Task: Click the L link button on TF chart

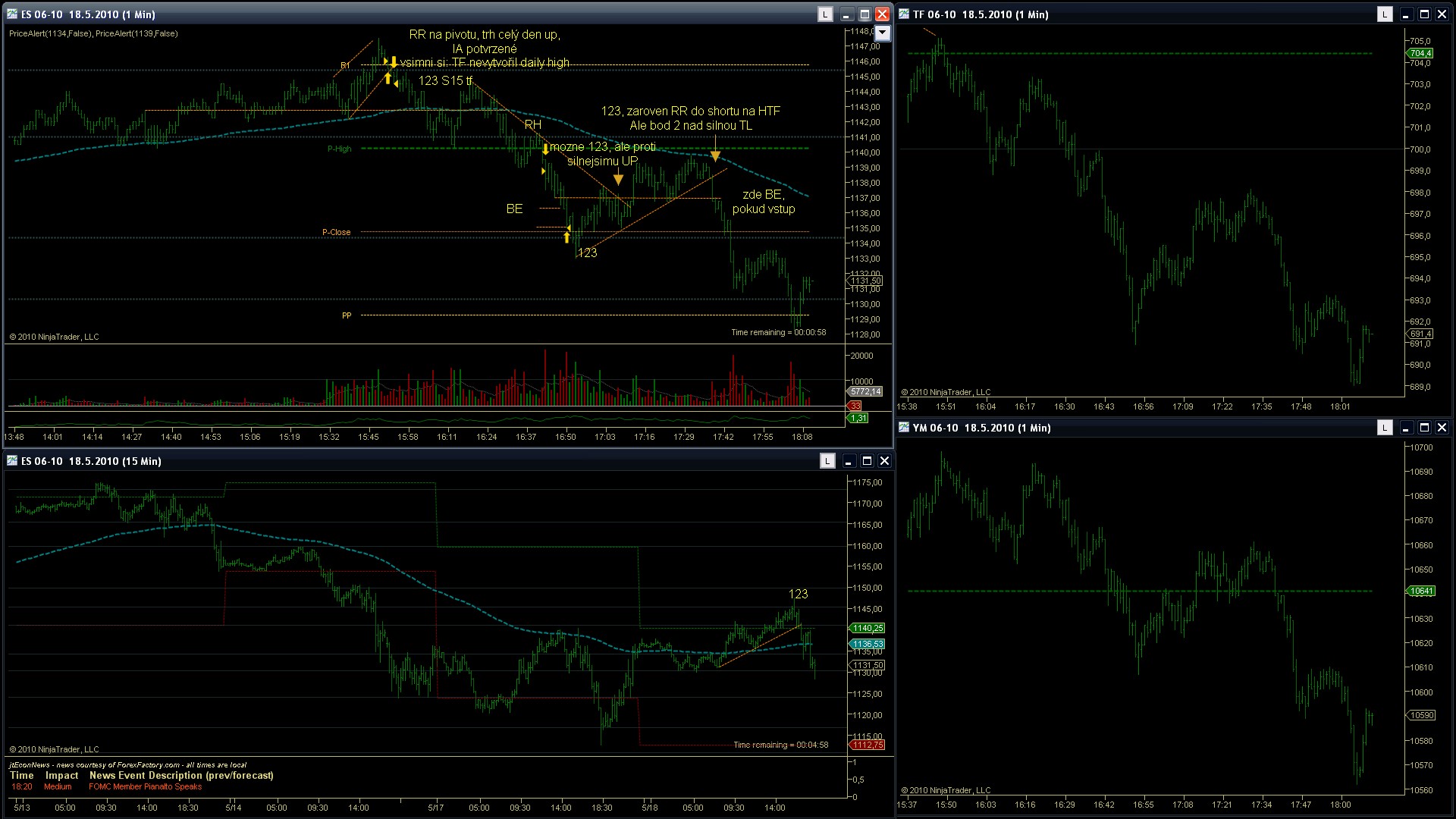Action: [1385, 14]
